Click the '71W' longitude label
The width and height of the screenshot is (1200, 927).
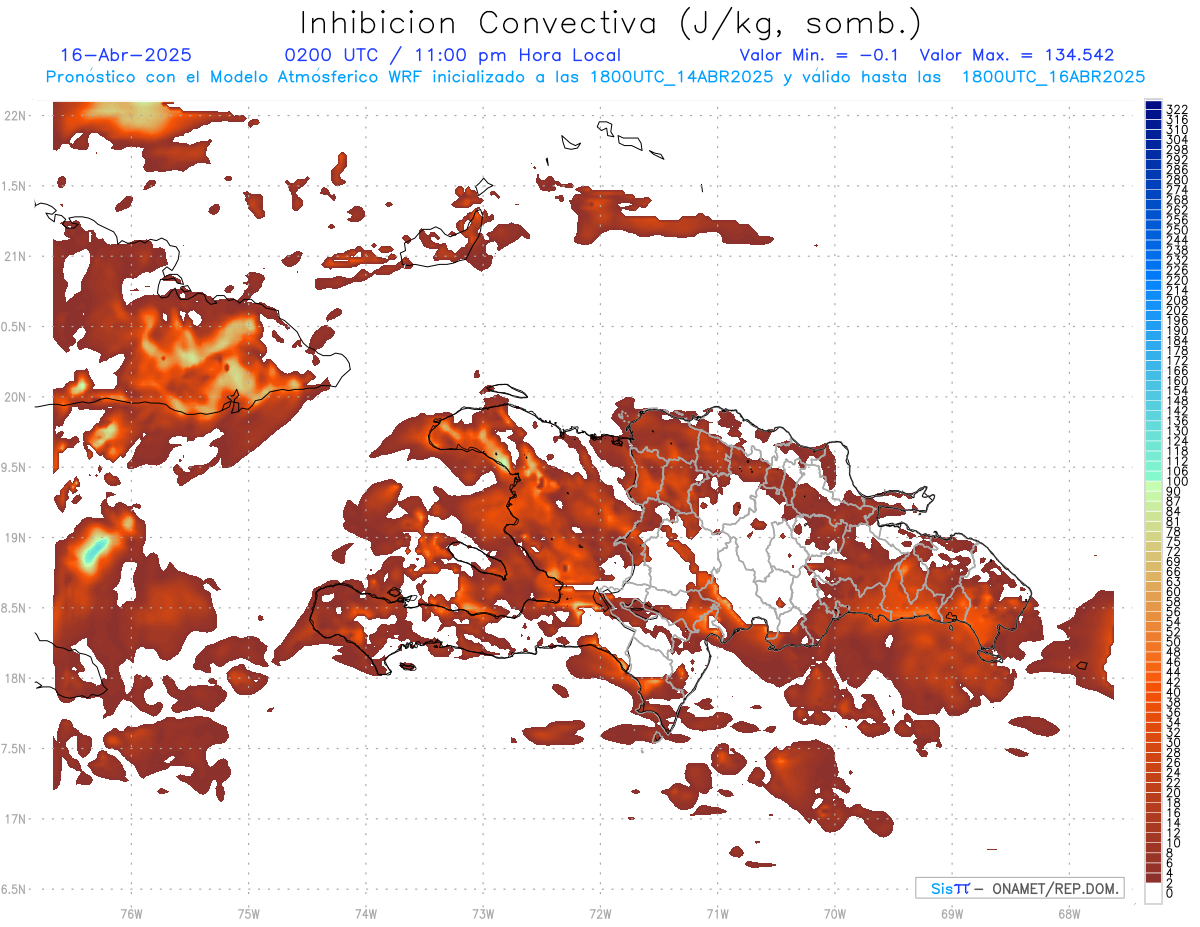point(717,913)
